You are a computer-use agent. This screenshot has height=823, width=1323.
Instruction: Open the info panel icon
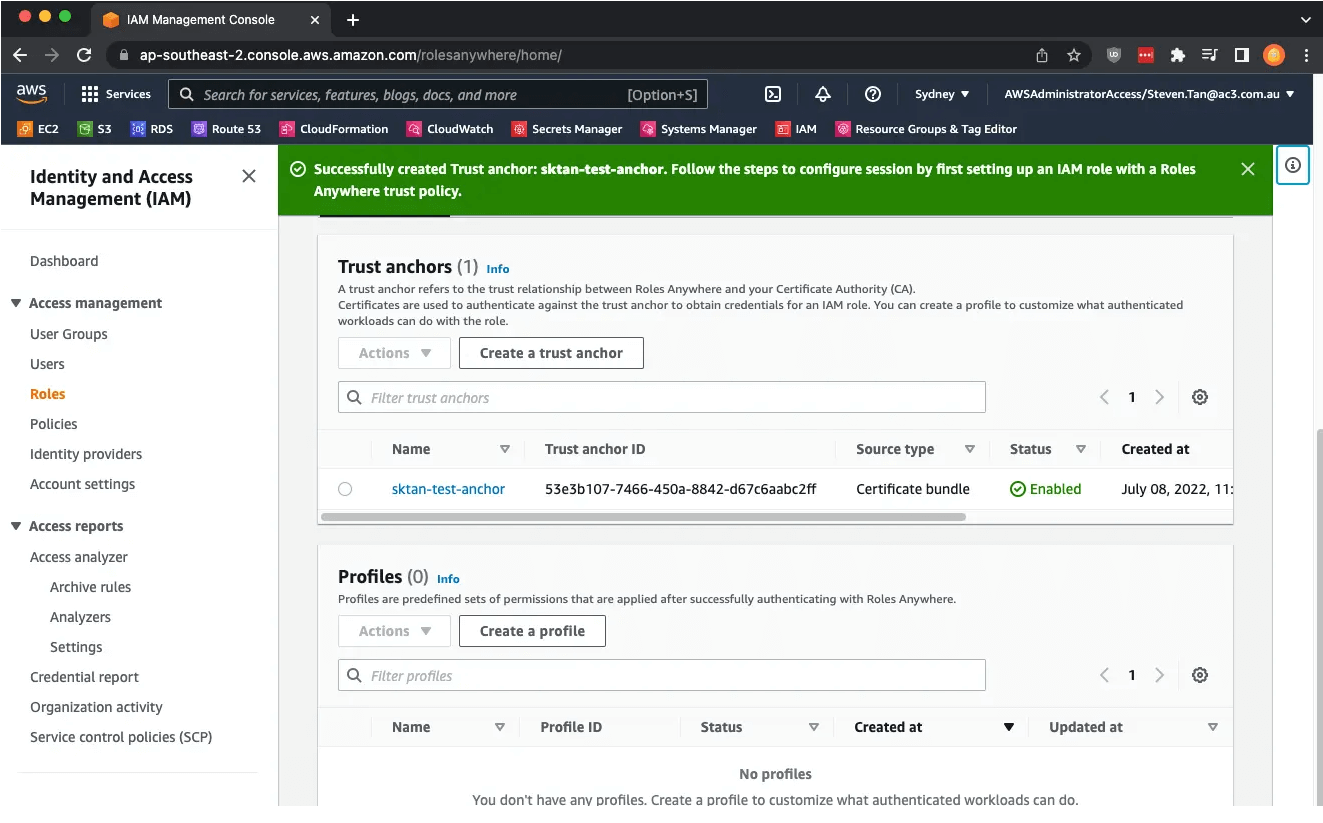1293,165
